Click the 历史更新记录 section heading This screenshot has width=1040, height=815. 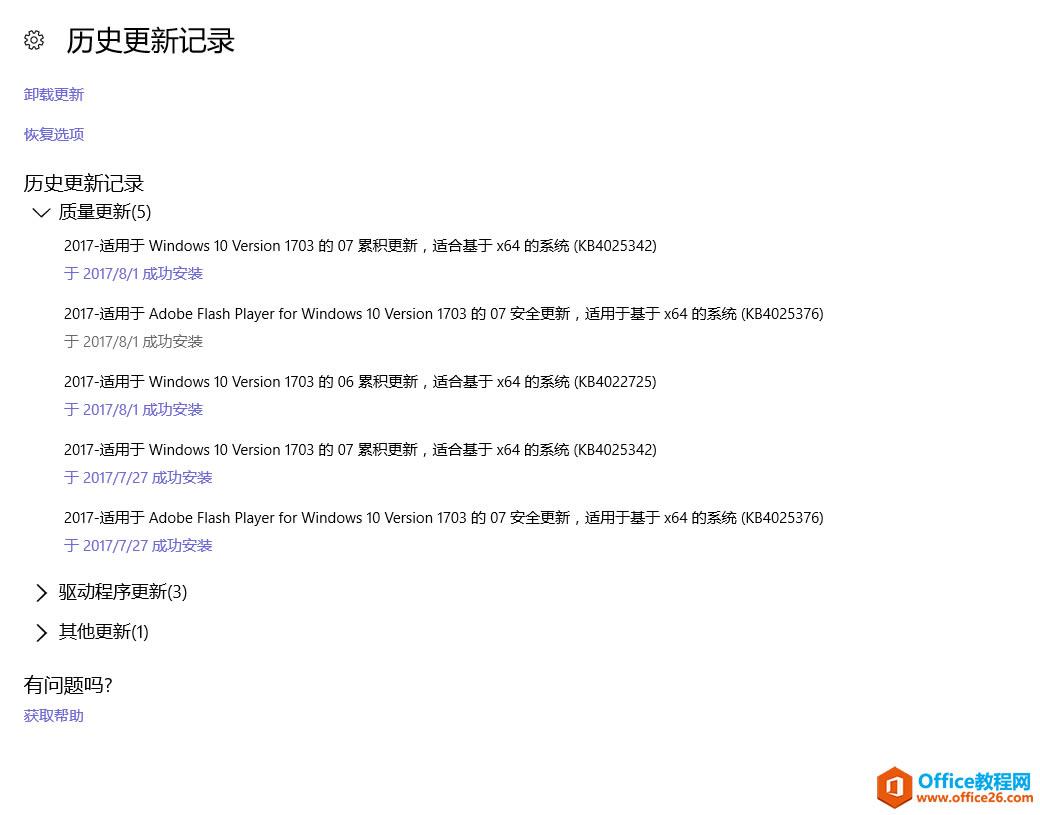coord(83,183)
